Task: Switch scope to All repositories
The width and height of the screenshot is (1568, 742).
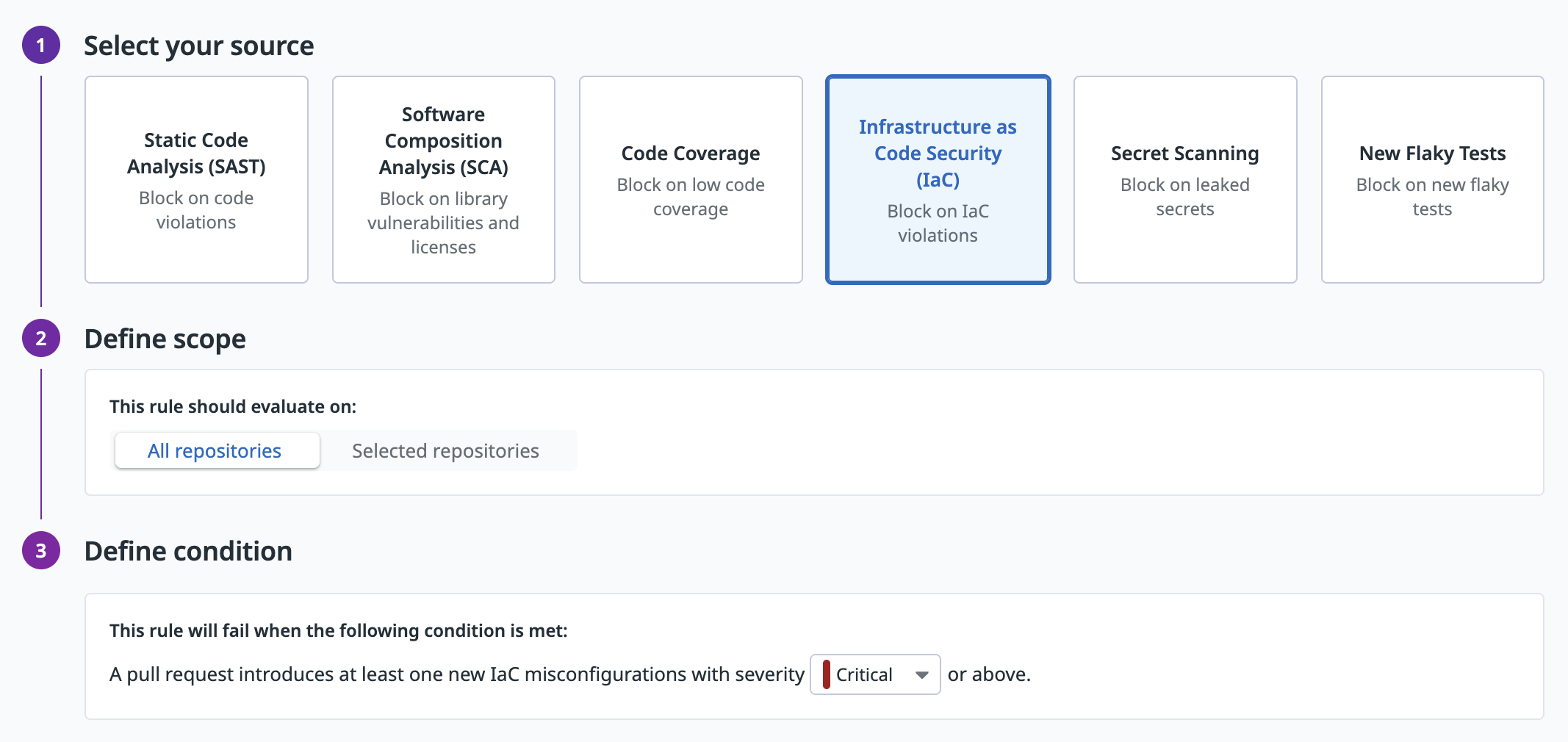Action: coord(215,451)
